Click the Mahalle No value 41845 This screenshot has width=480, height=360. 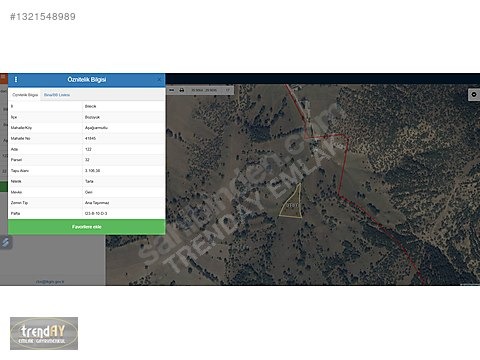90,138
